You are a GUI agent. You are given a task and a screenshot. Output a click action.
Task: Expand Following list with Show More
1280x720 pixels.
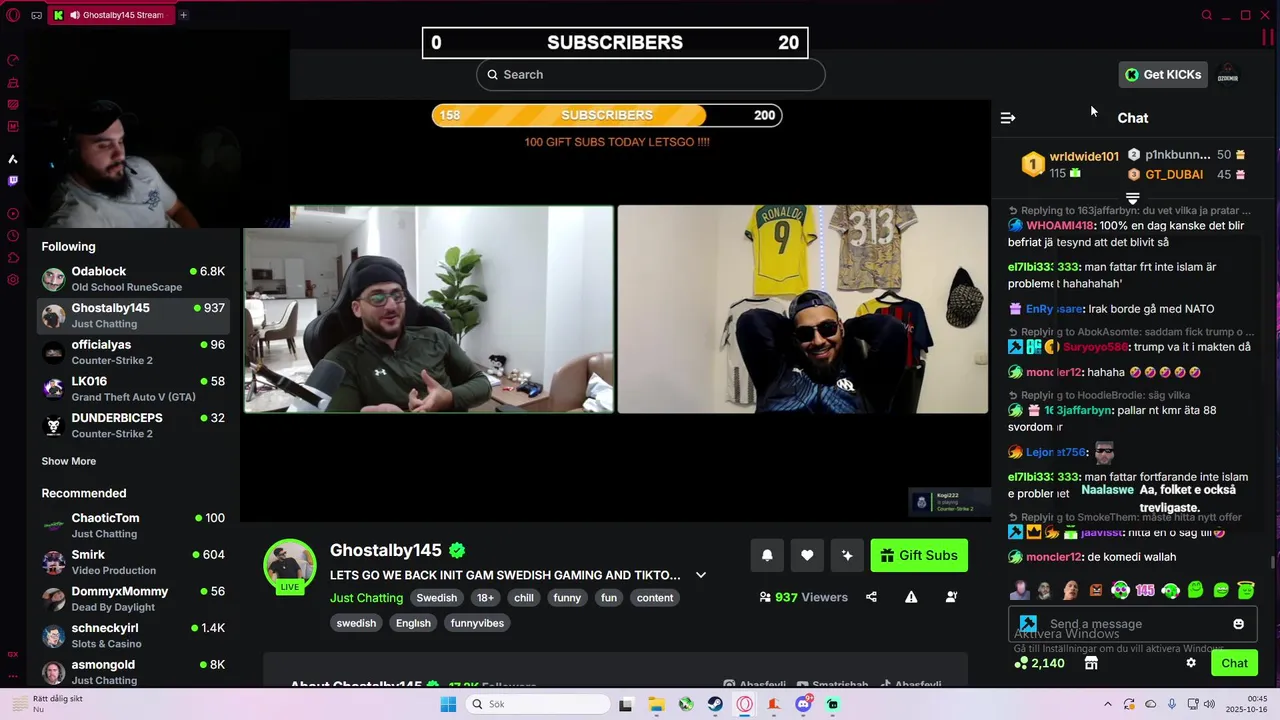click(69, 462)
